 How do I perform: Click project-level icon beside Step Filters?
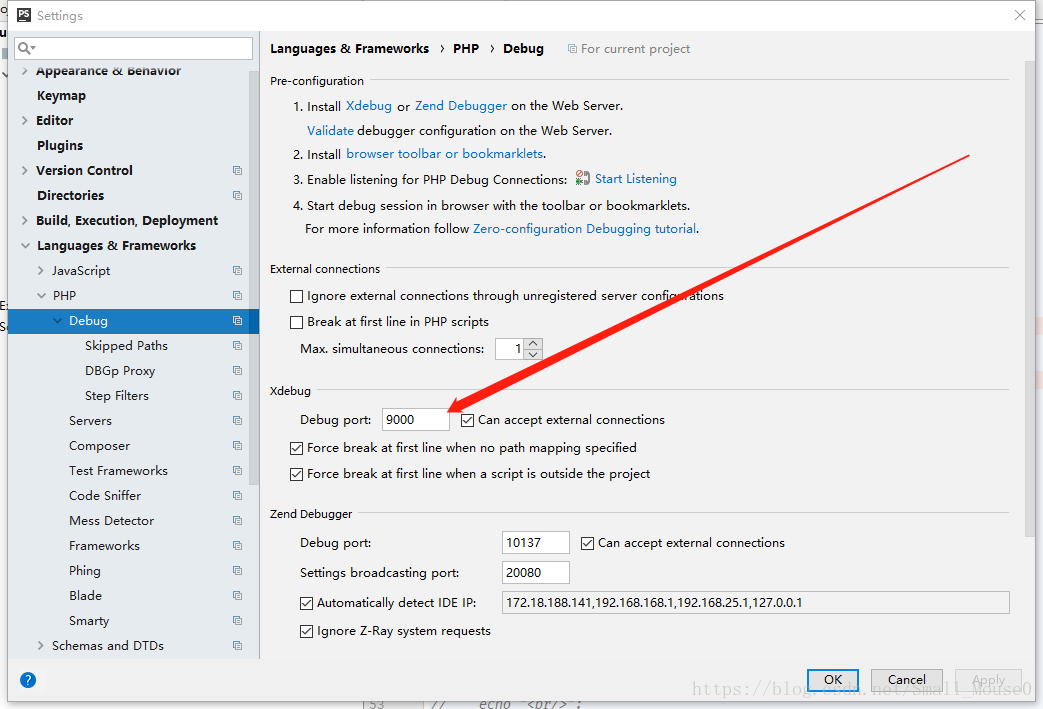(x=237, y=396)
